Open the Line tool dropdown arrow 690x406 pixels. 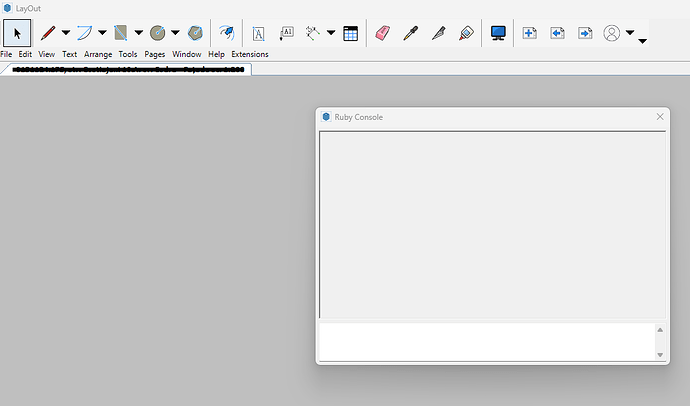pyautogui.click(x=66, y=33)
